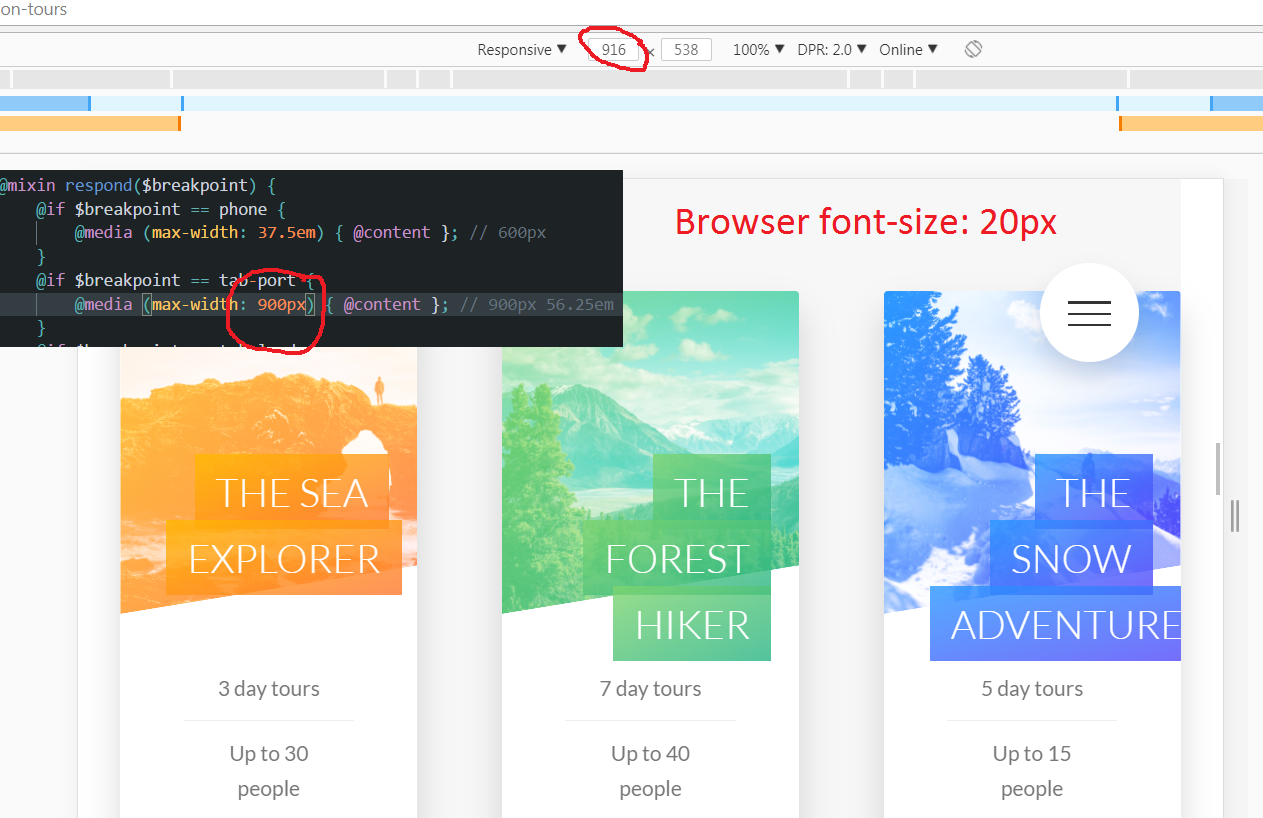This screenshot has width=1263, height=818.
Task: Click the "EXPLORER" heading text
Action: pos(284,559)
